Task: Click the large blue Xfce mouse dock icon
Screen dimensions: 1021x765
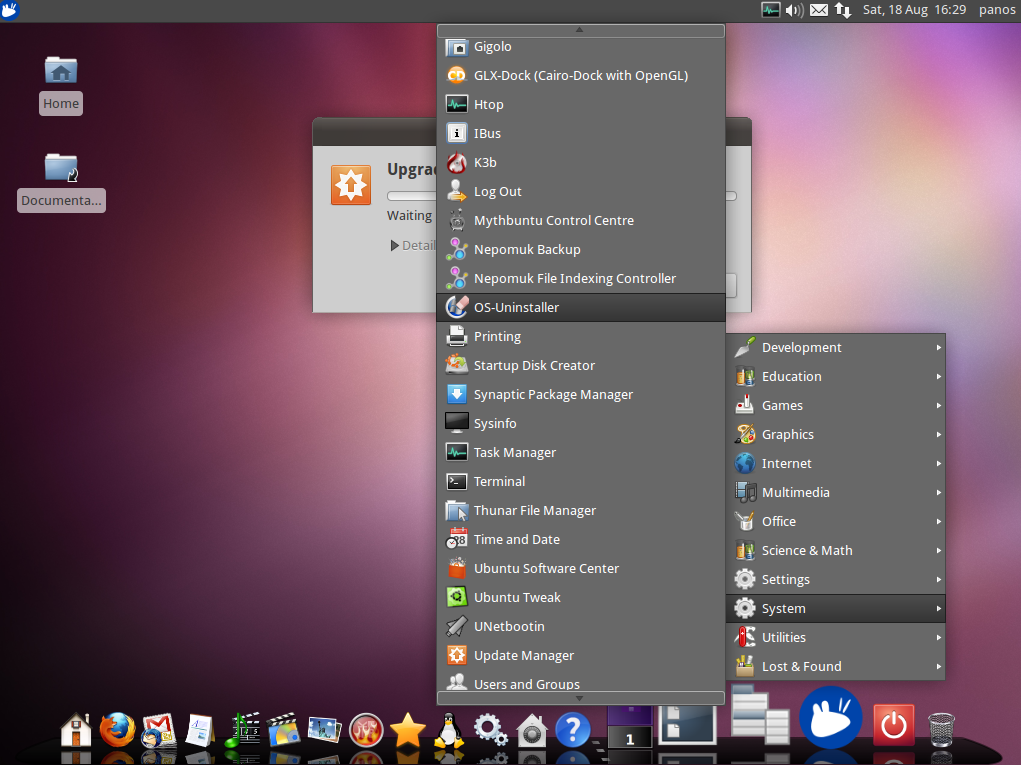Action: coord(831,717)
